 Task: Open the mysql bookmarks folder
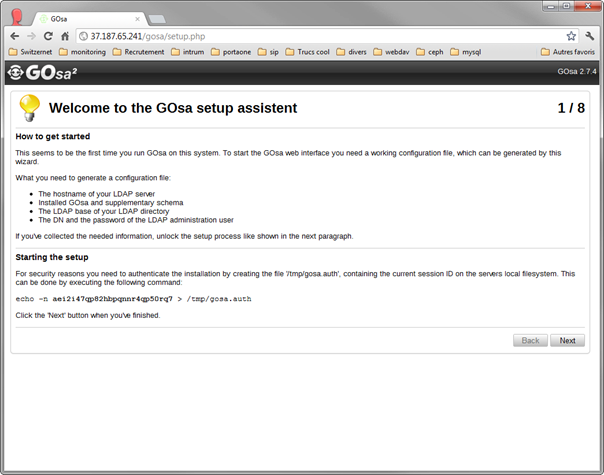(x=466, y=52)
